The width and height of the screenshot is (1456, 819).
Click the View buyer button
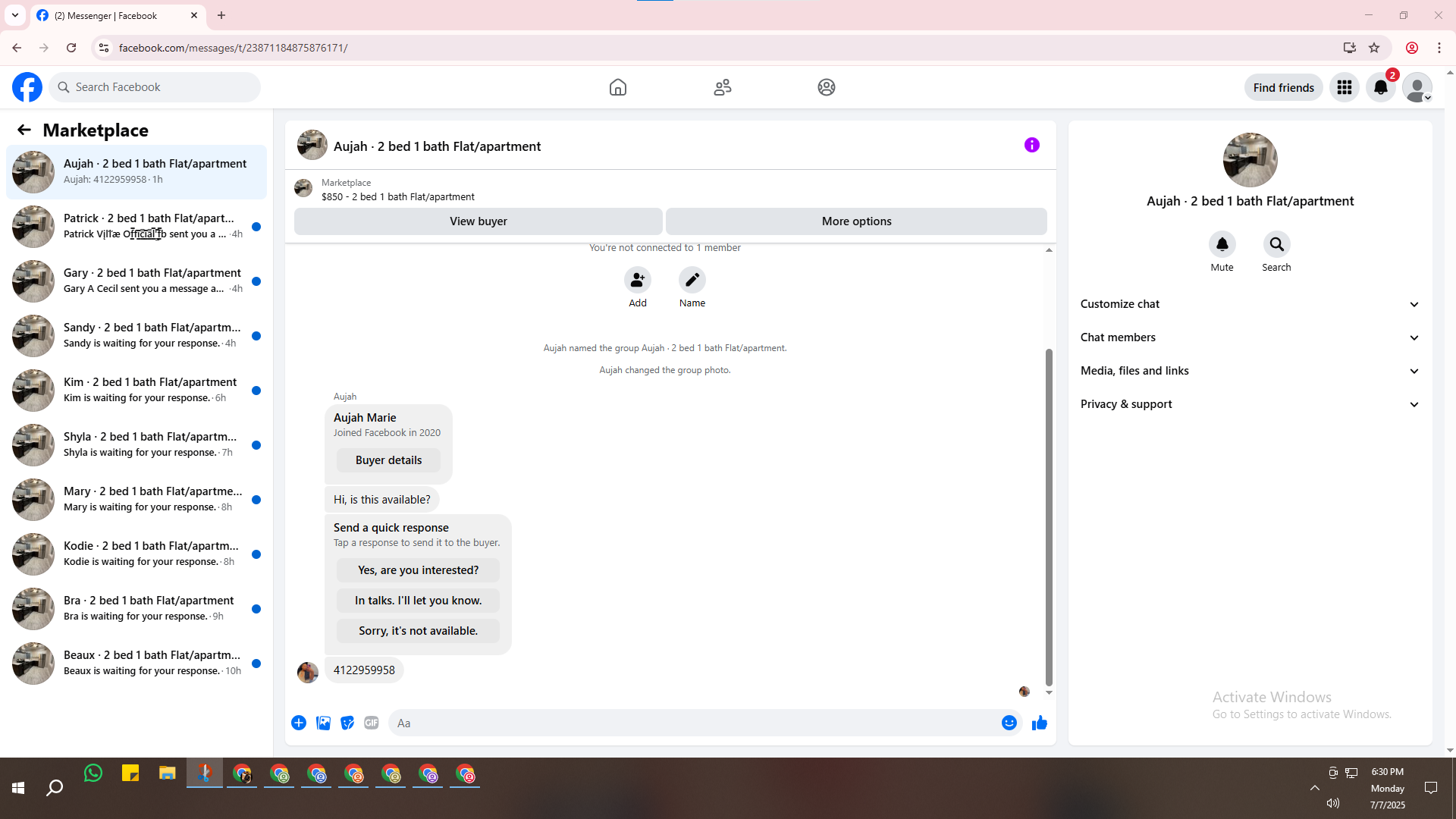478,221
